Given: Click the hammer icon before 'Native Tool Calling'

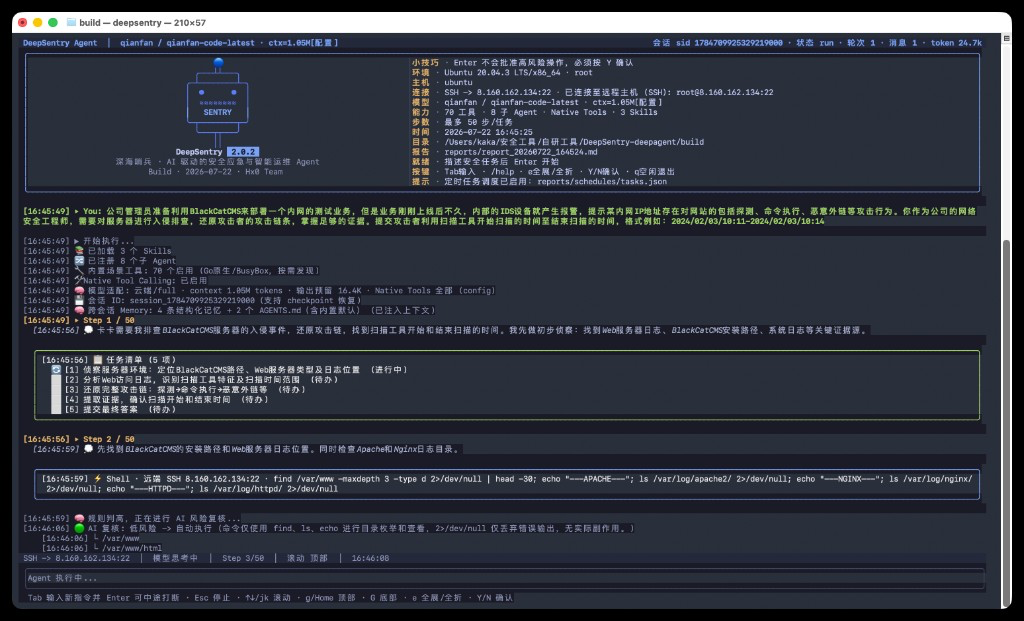Looking at the screenshot, I should (x=78, y=280).
